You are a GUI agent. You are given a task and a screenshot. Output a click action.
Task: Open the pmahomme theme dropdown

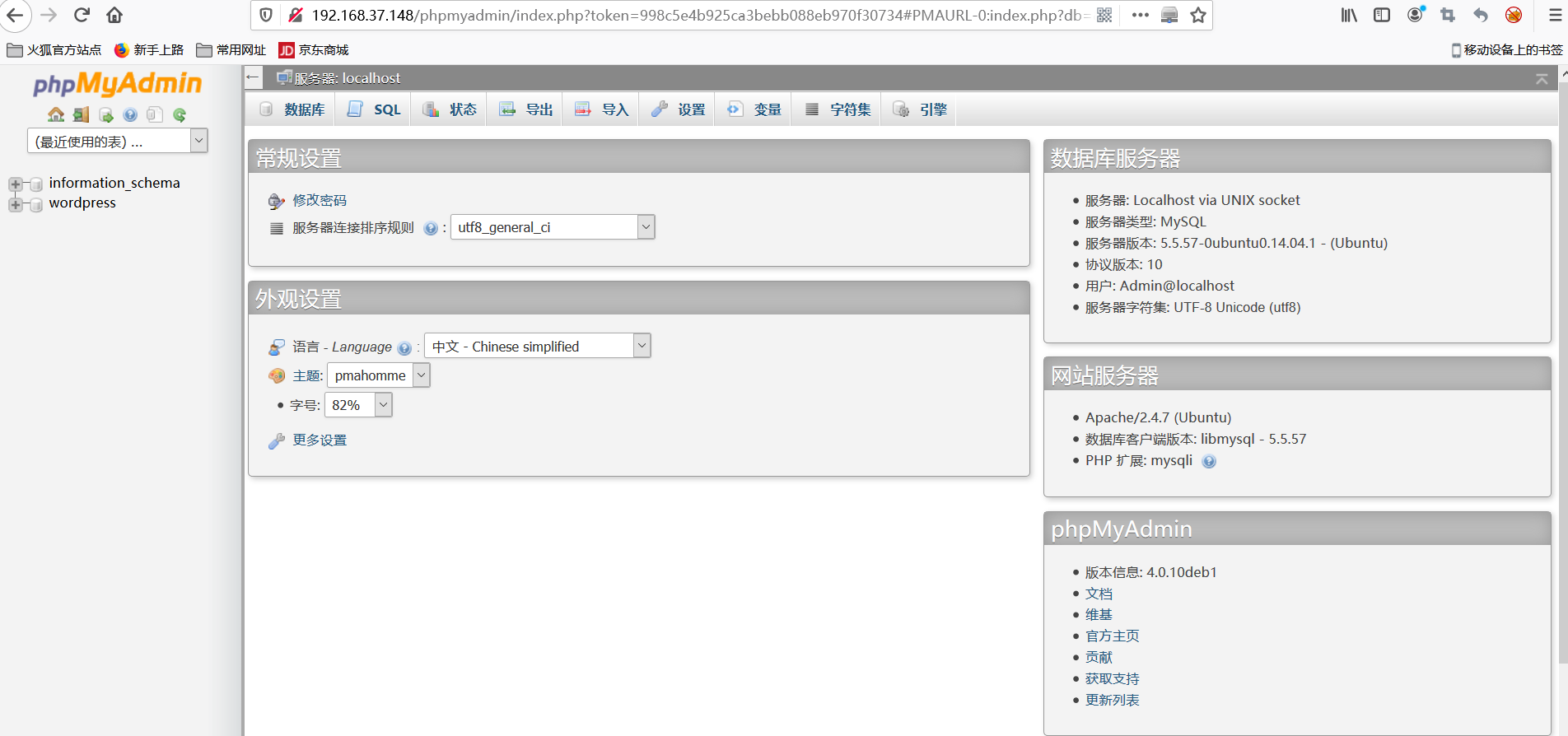tap(379, 375)
